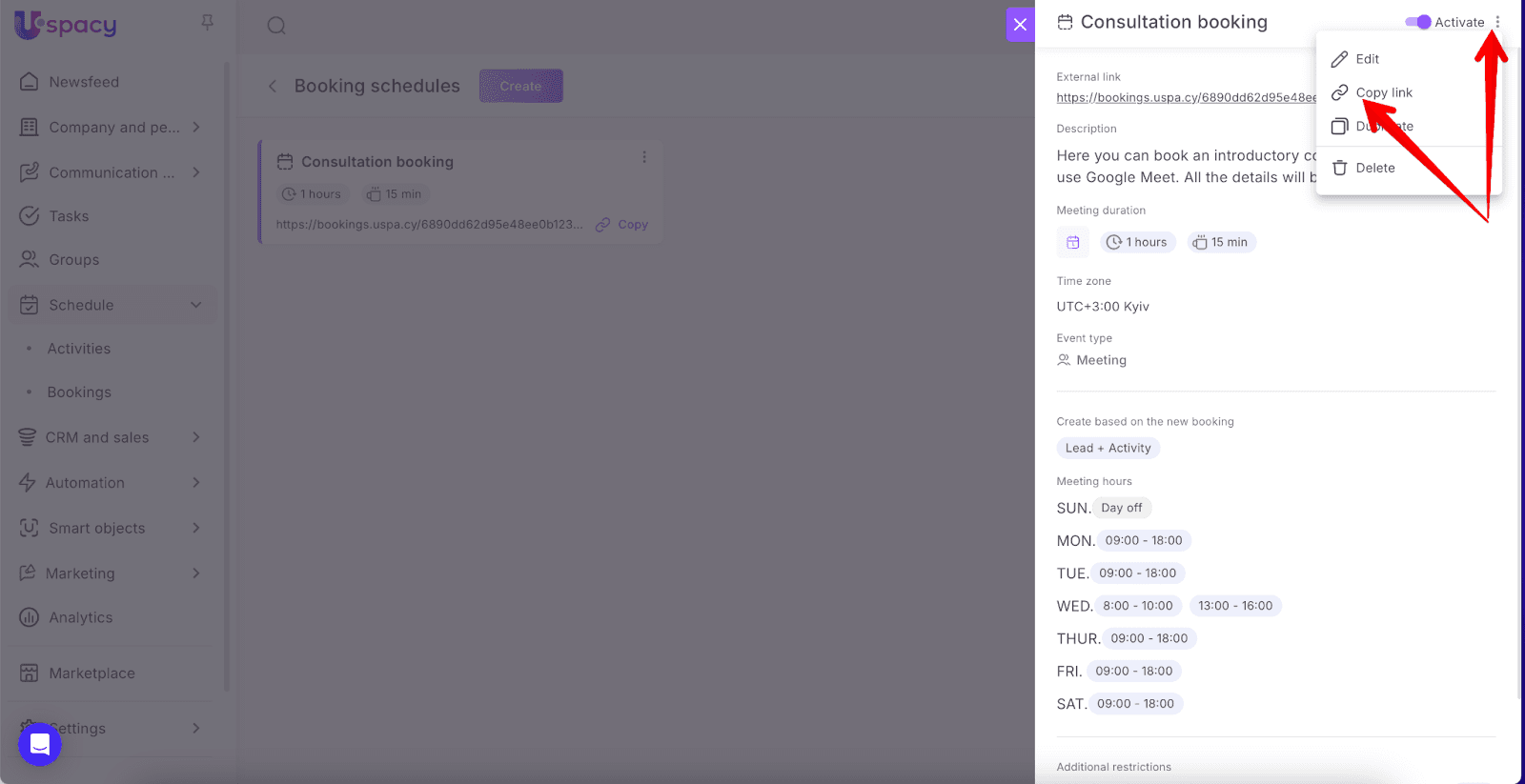Click Sunday's Day off chip

pyautogui.click(x=1122, y=508)
